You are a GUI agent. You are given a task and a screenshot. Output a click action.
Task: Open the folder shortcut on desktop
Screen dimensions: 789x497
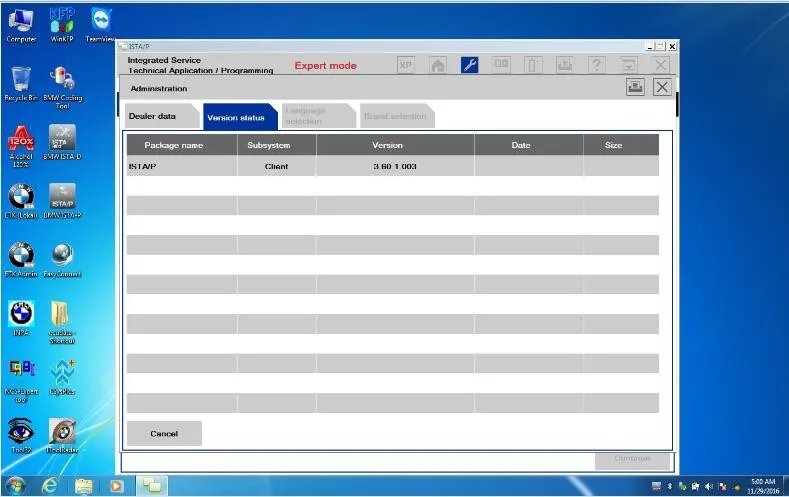(x=62, y=323)
